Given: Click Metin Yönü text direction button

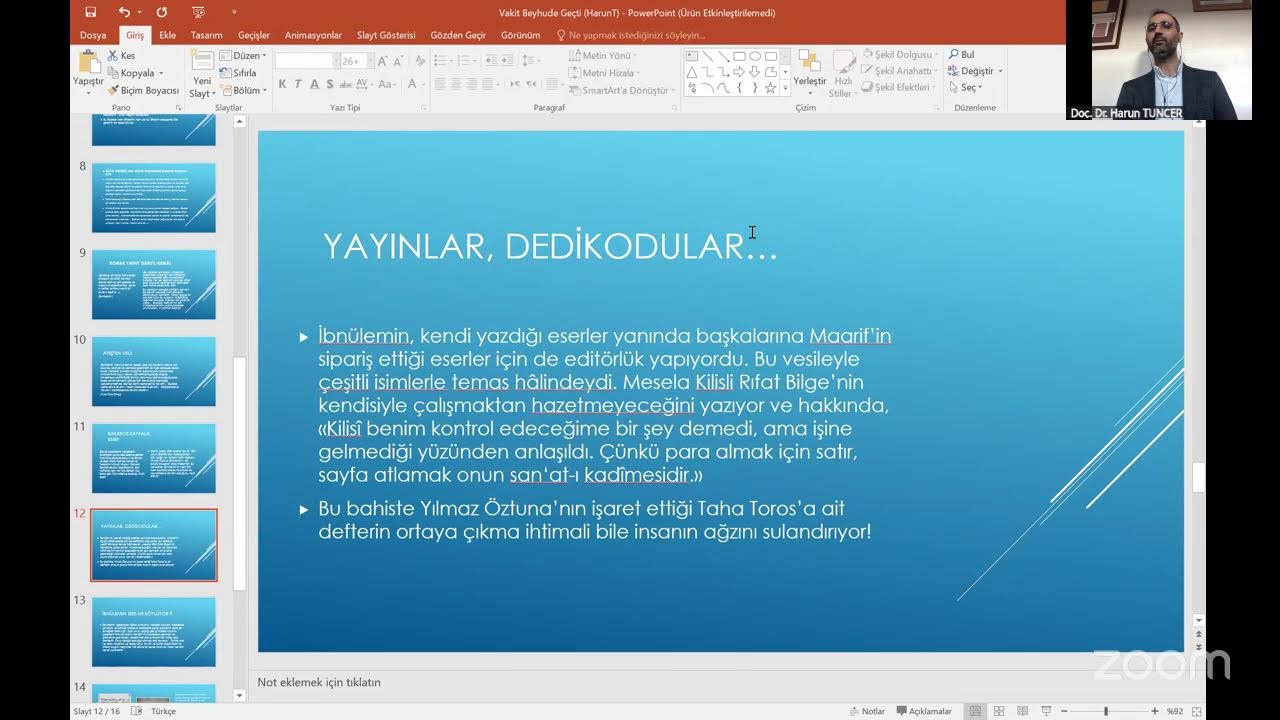Looking at the screenshot, I should tap(604, 56).
